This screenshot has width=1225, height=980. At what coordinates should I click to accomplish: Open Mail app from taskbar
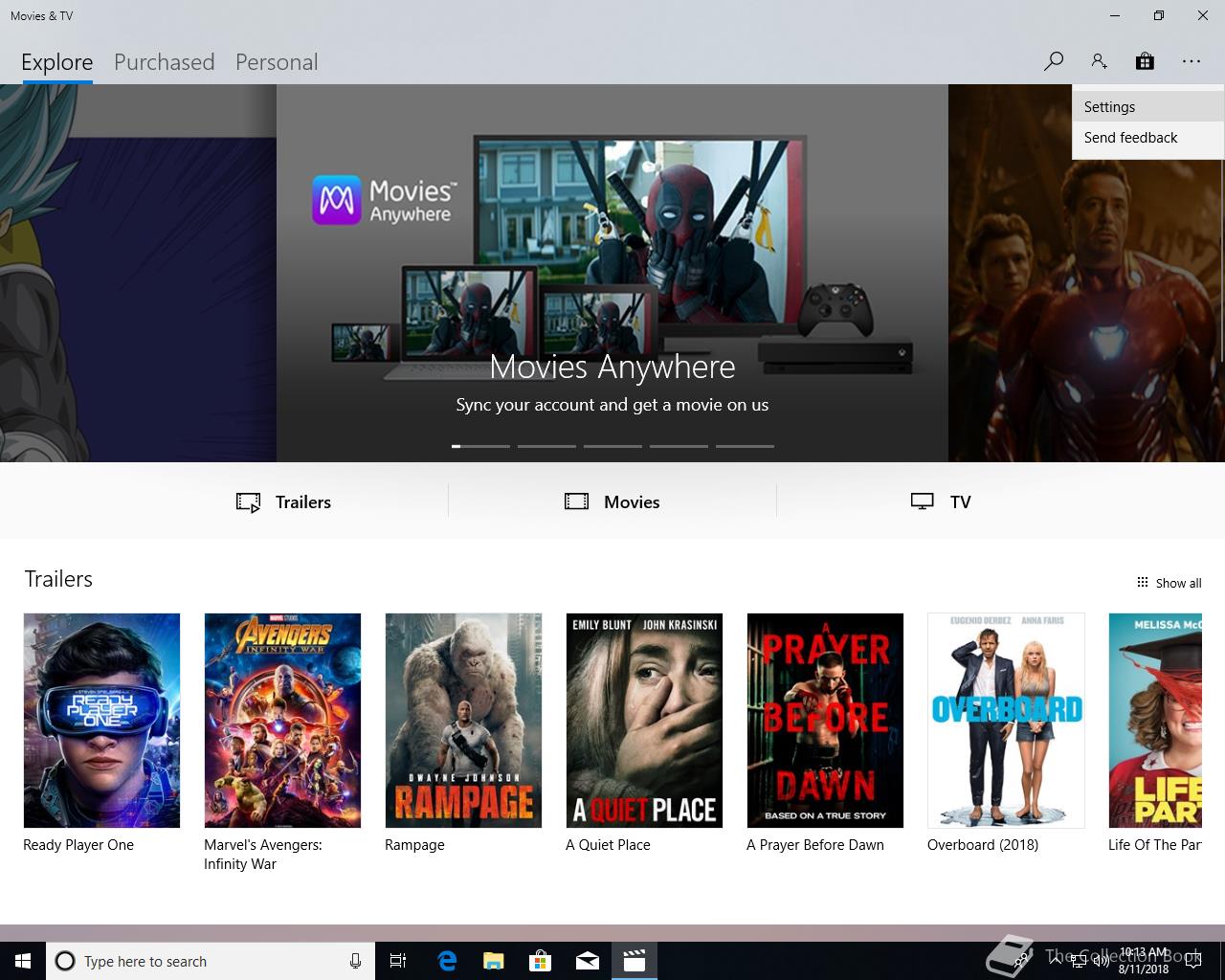(588, 961)
